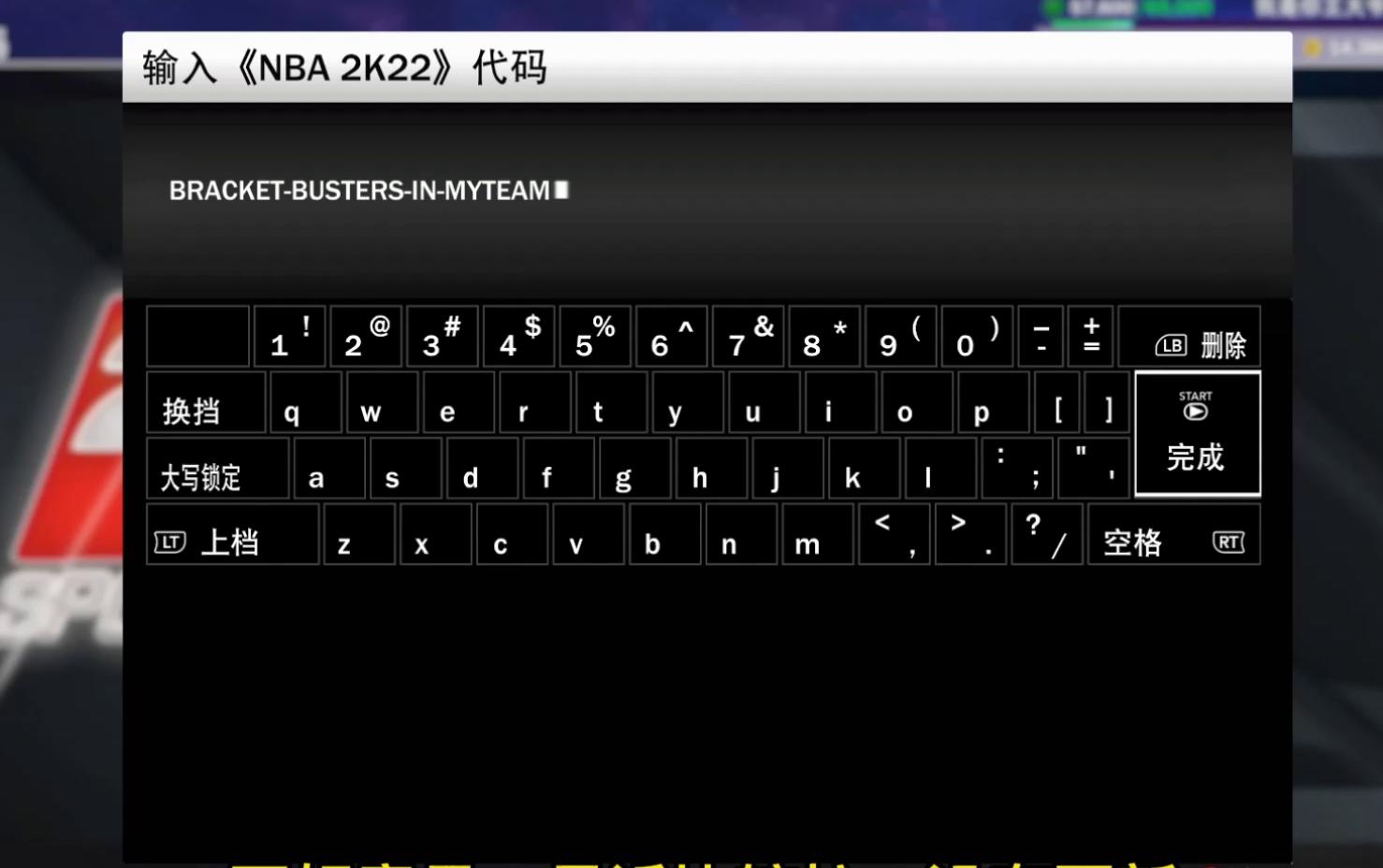Choose the letter a key

pos(329,469)
